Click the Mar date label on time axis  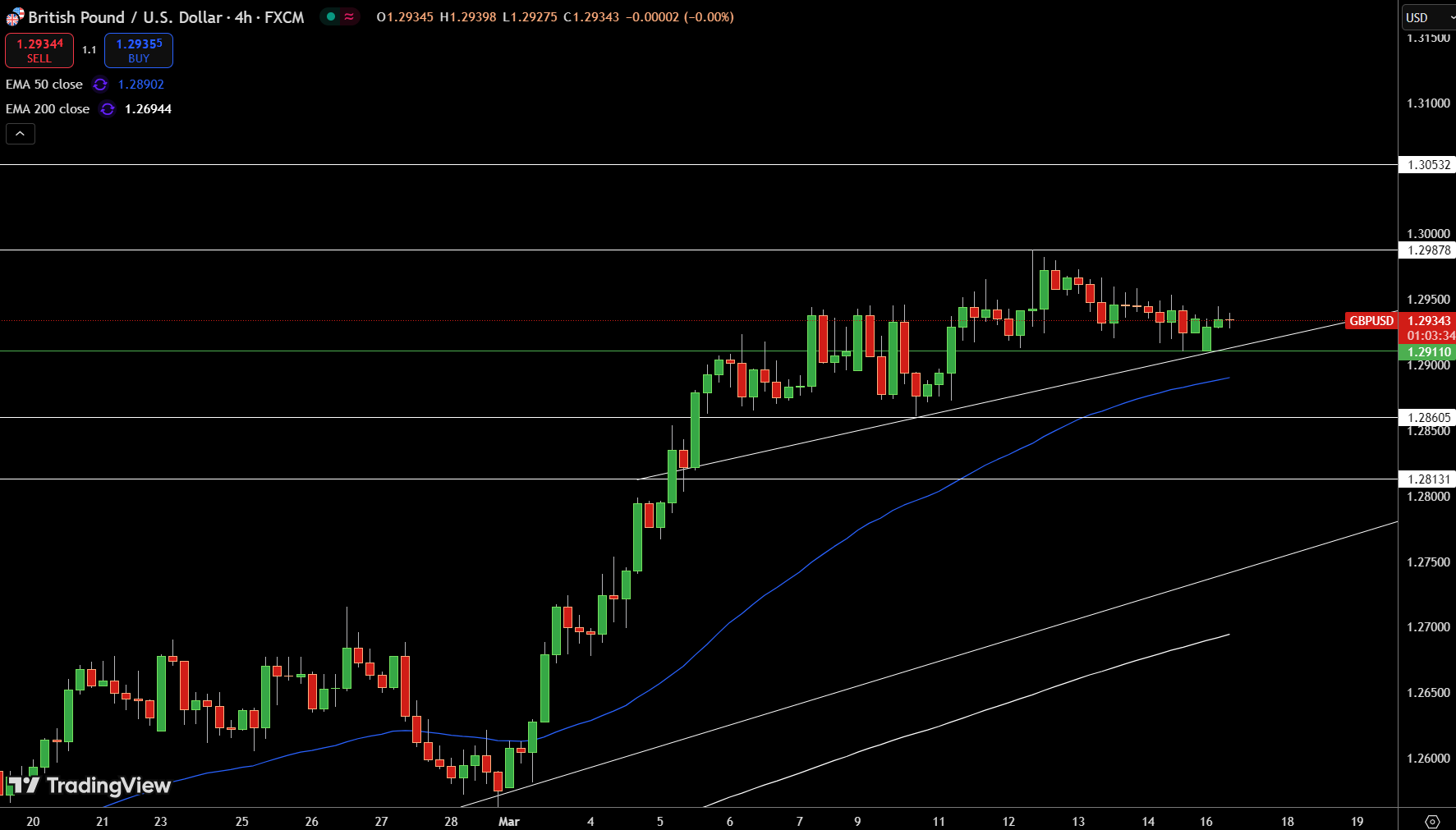[x=509, y=821]
